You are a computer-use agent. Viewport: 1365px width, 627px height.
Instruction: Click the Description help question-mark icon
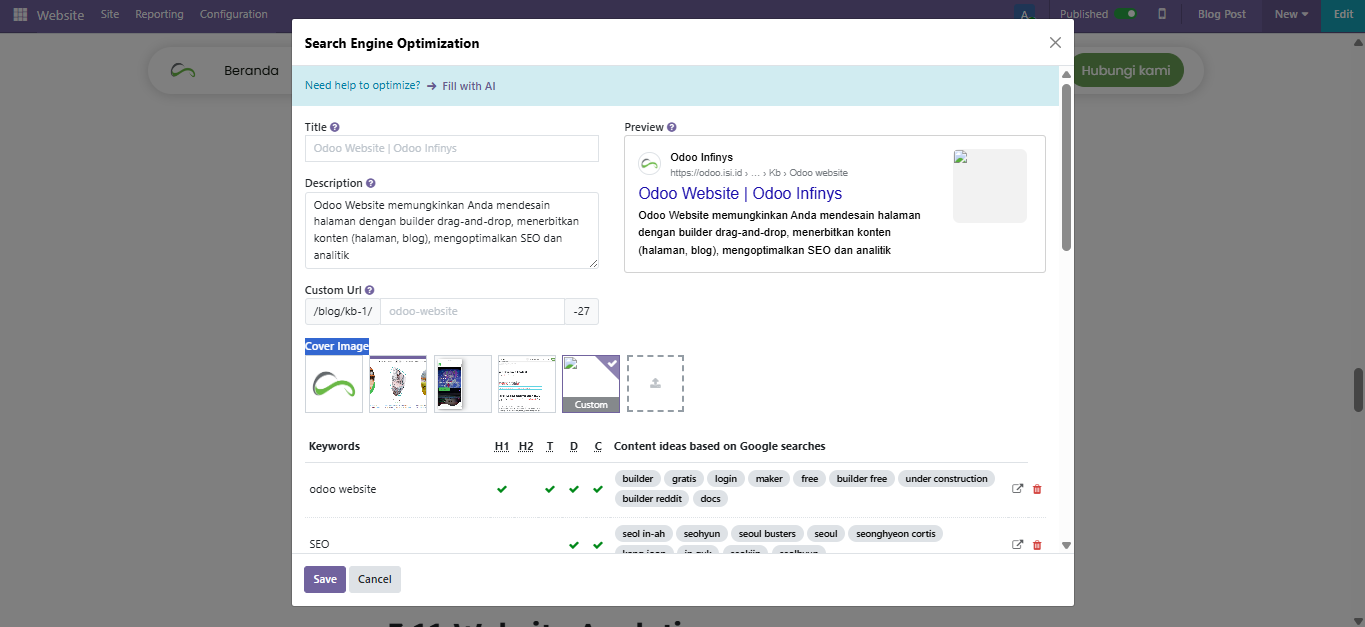coord(371,184)
